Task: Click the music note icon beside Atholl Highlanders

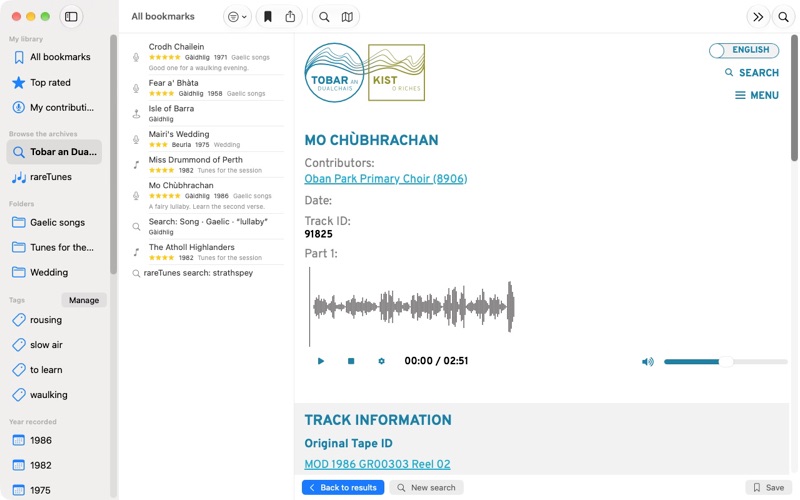Action: point(136,252)
